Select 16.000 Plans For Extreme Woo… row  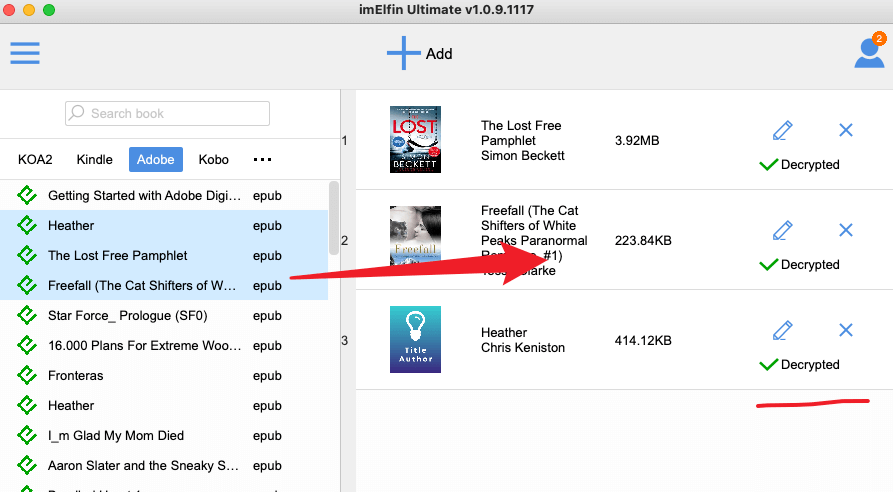point(164,346)
